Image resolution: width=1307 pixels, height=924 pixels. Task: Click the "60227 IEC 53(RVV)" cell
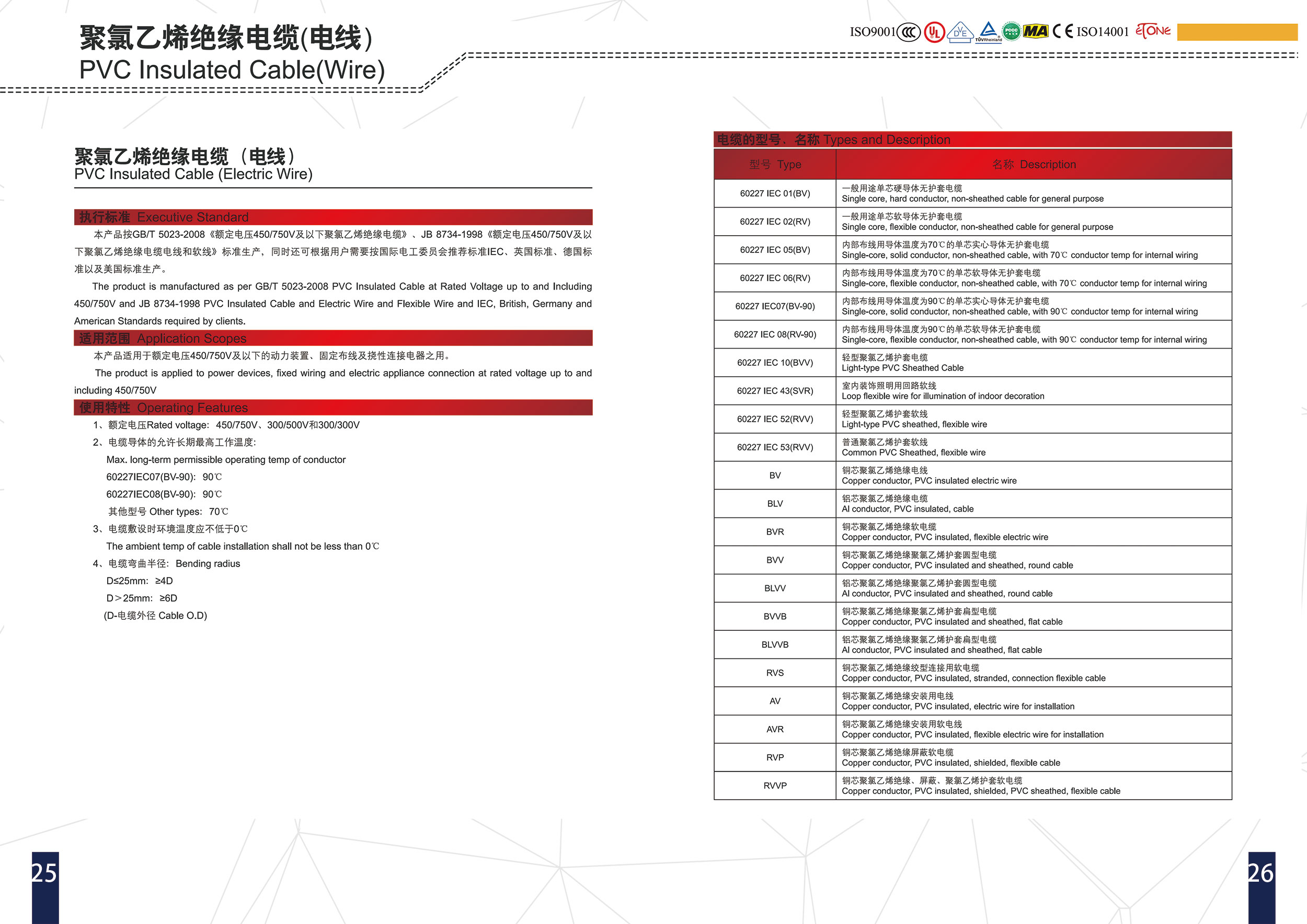[775, 447]
